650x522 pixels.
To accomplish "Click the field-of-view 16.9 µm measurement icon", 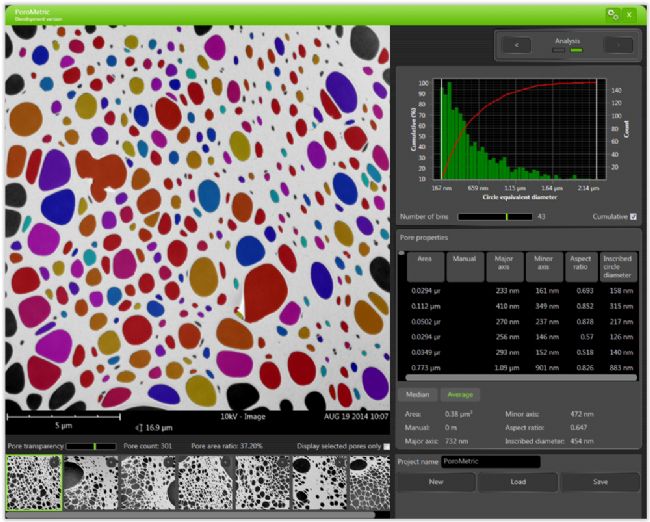I will tap(140, 425).
